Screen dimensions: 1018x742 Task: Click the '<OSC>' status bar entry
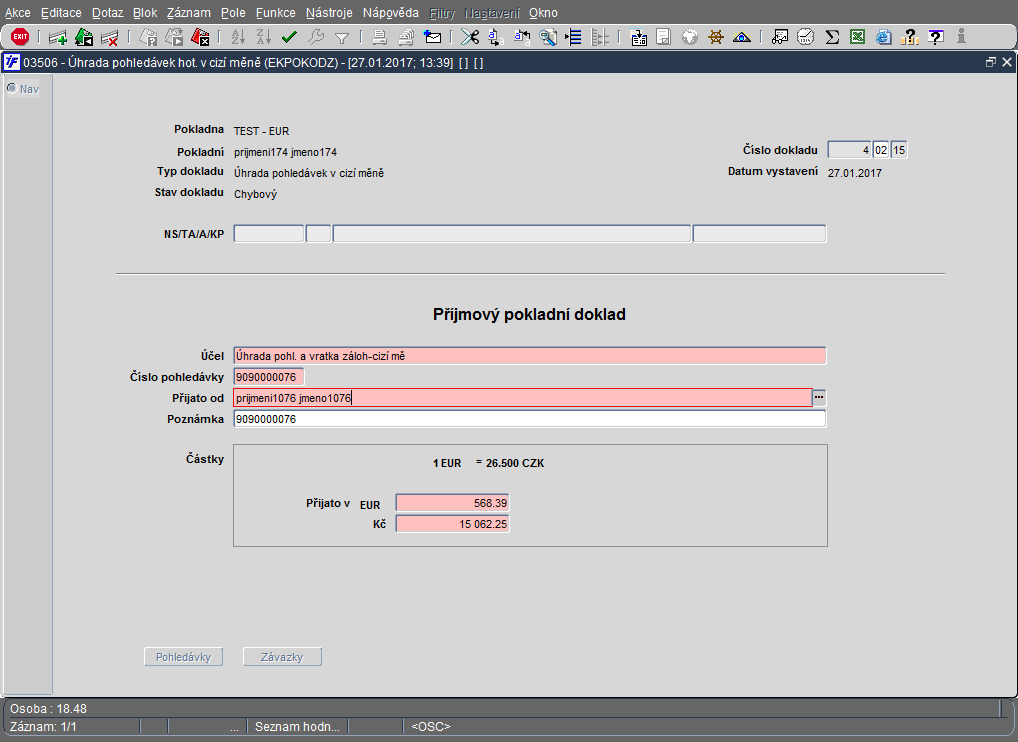[430, 726]
